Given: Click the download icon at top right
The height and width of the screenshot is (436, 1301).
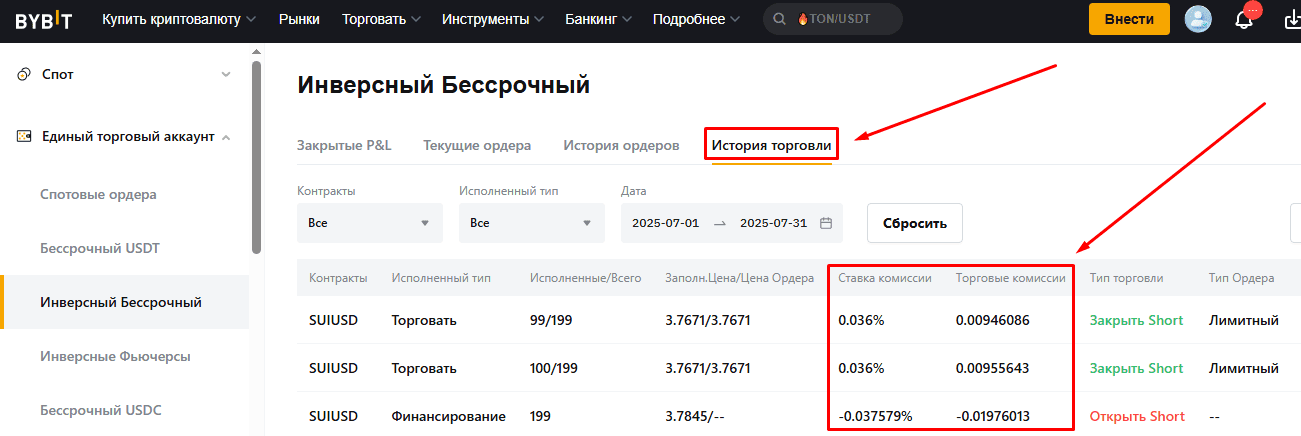Looking at the screenshot, I should (x=1292, y=19).
